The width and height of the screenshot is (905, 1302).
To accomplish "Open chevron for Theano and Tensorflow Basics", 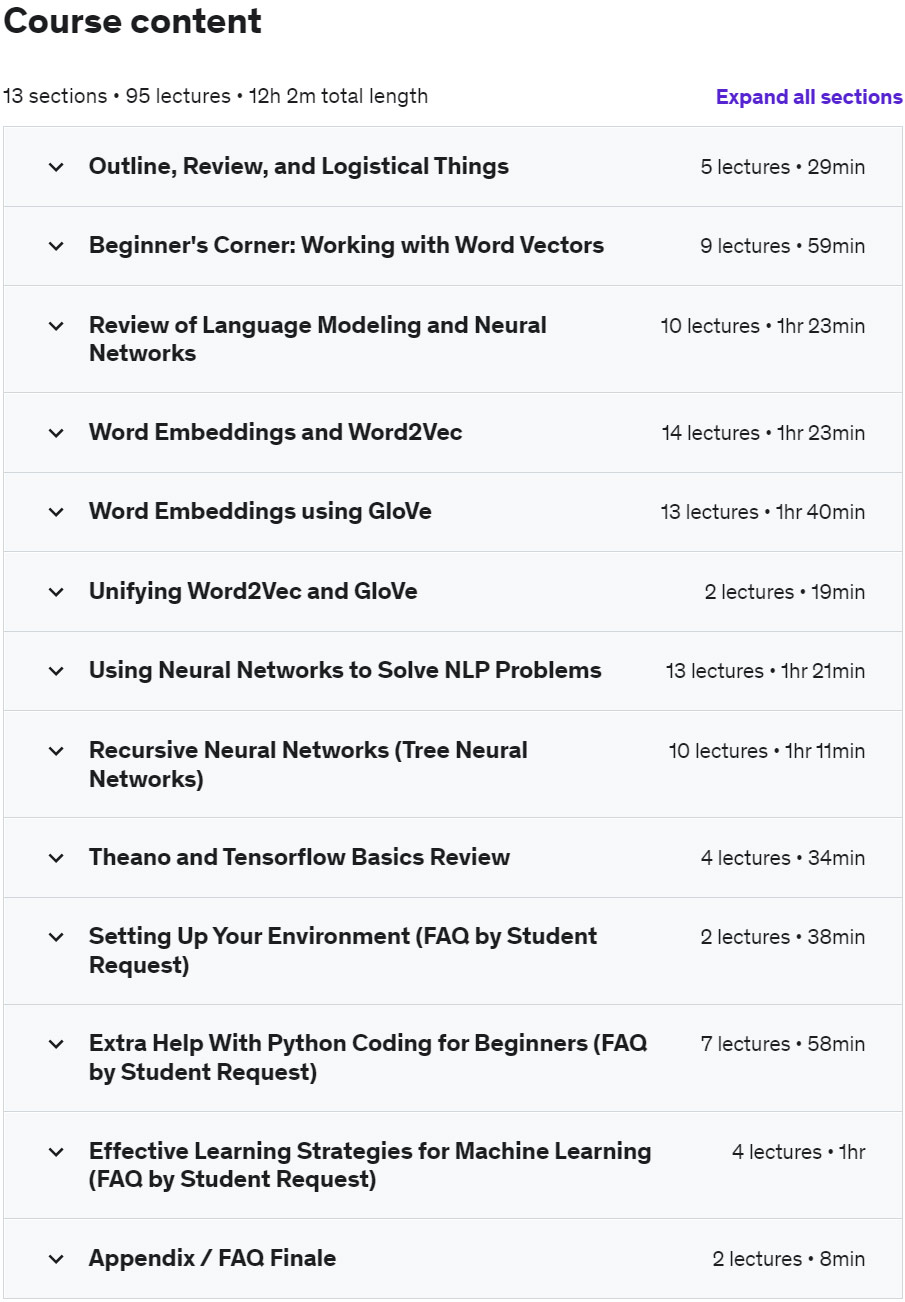I will 56,858.
